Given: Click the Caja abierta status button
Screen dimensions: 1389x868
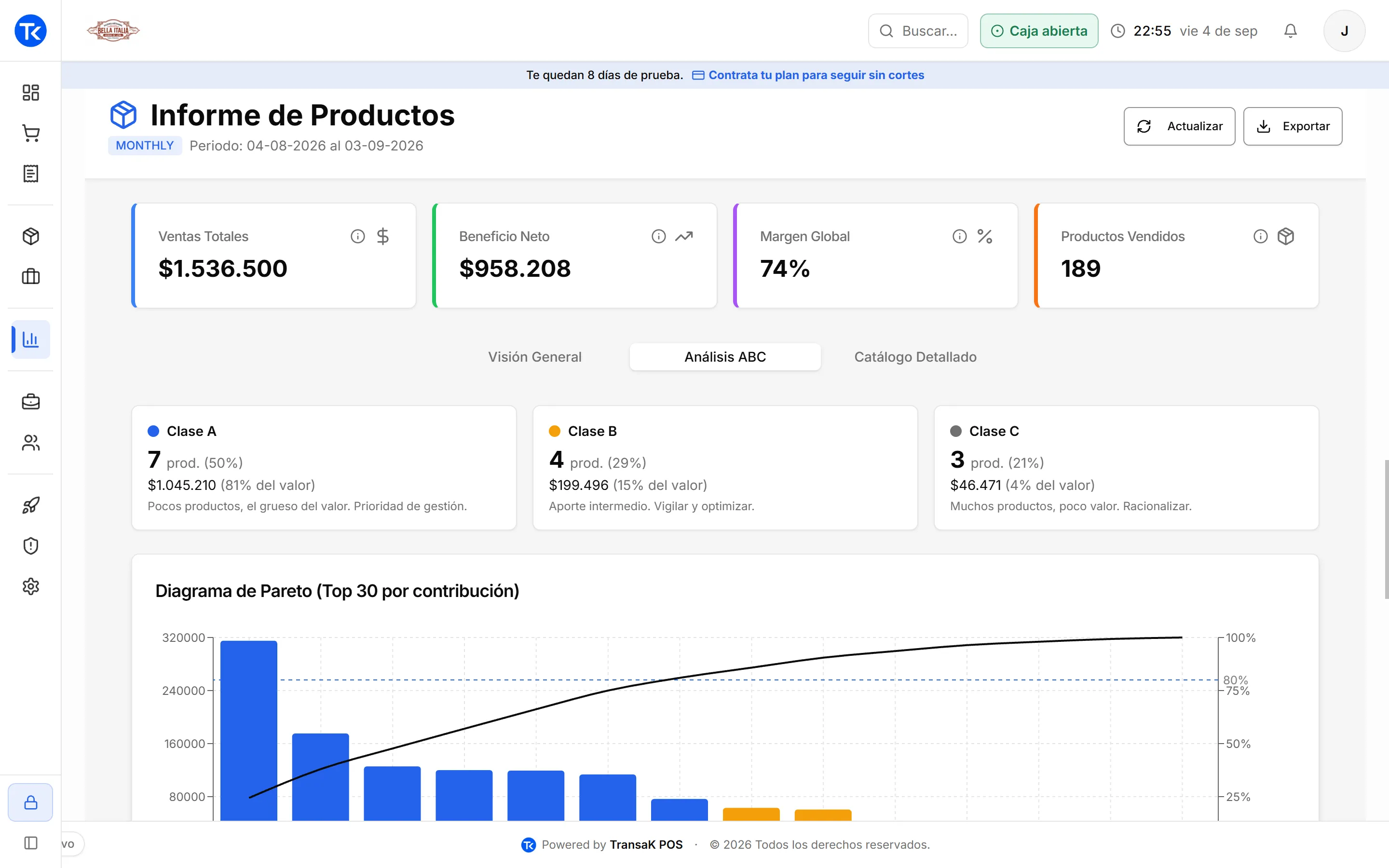Looking at the screenshot, I should [x=1039, y=31].
